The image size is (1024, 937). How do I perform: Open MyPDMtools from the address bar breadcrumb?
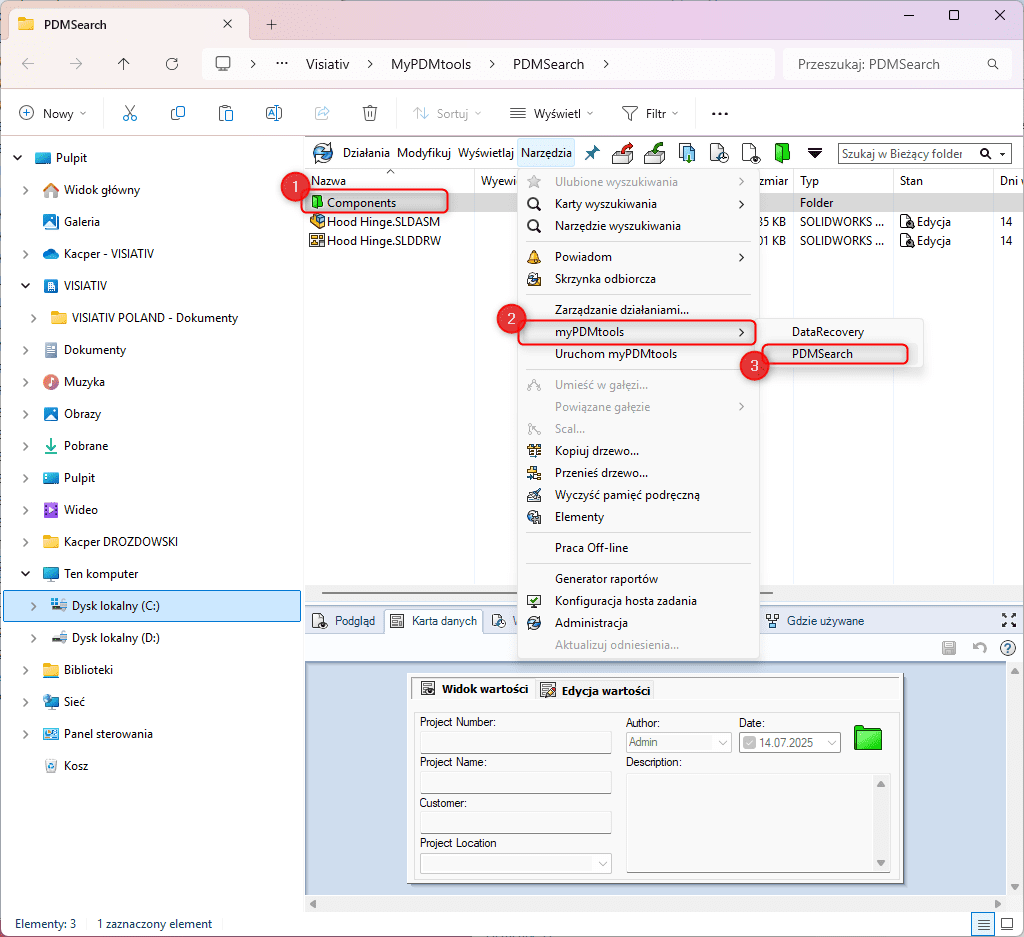(x=431, y=63)
